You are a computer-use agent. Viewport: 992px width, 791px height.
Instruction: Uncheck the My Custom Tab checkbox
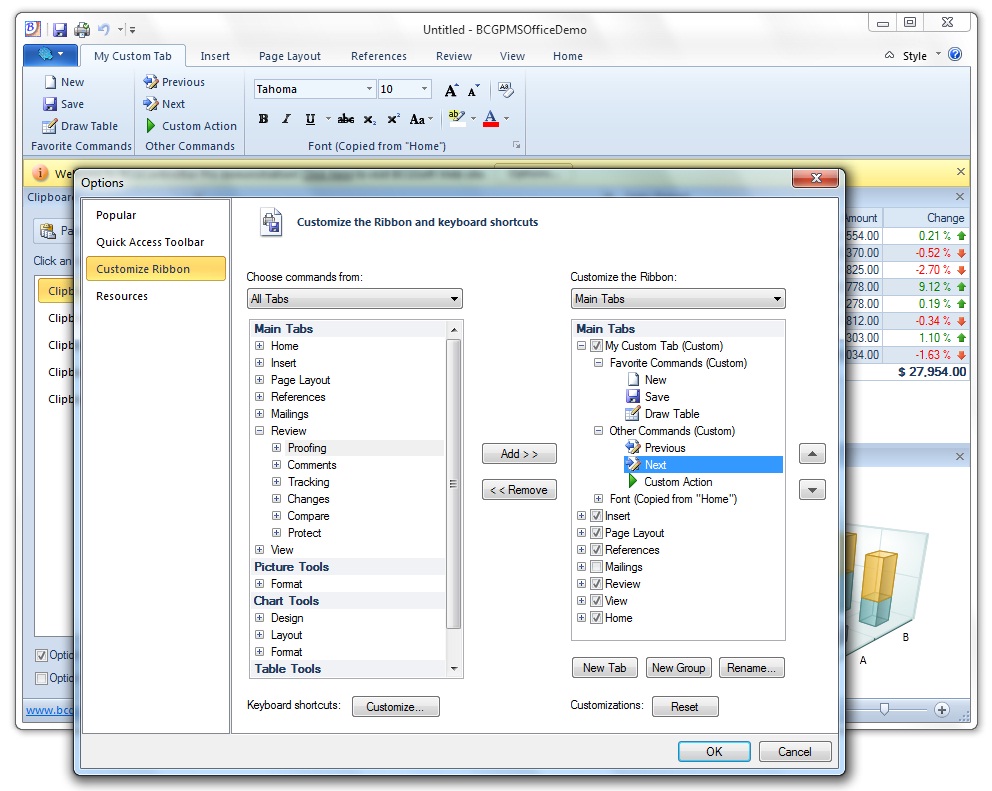pyautogui.click(x=597, y=345)
